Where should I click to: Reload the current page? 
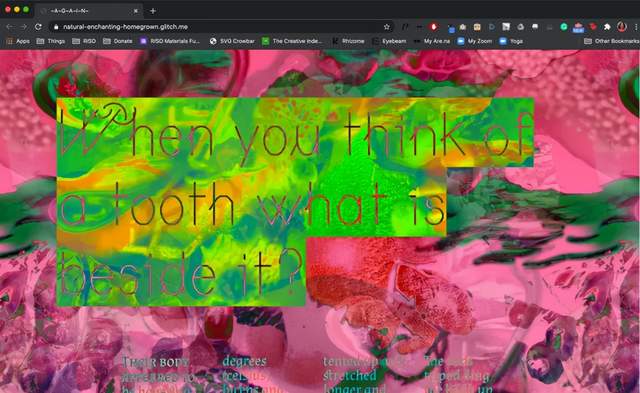click(x=38, y=27)
